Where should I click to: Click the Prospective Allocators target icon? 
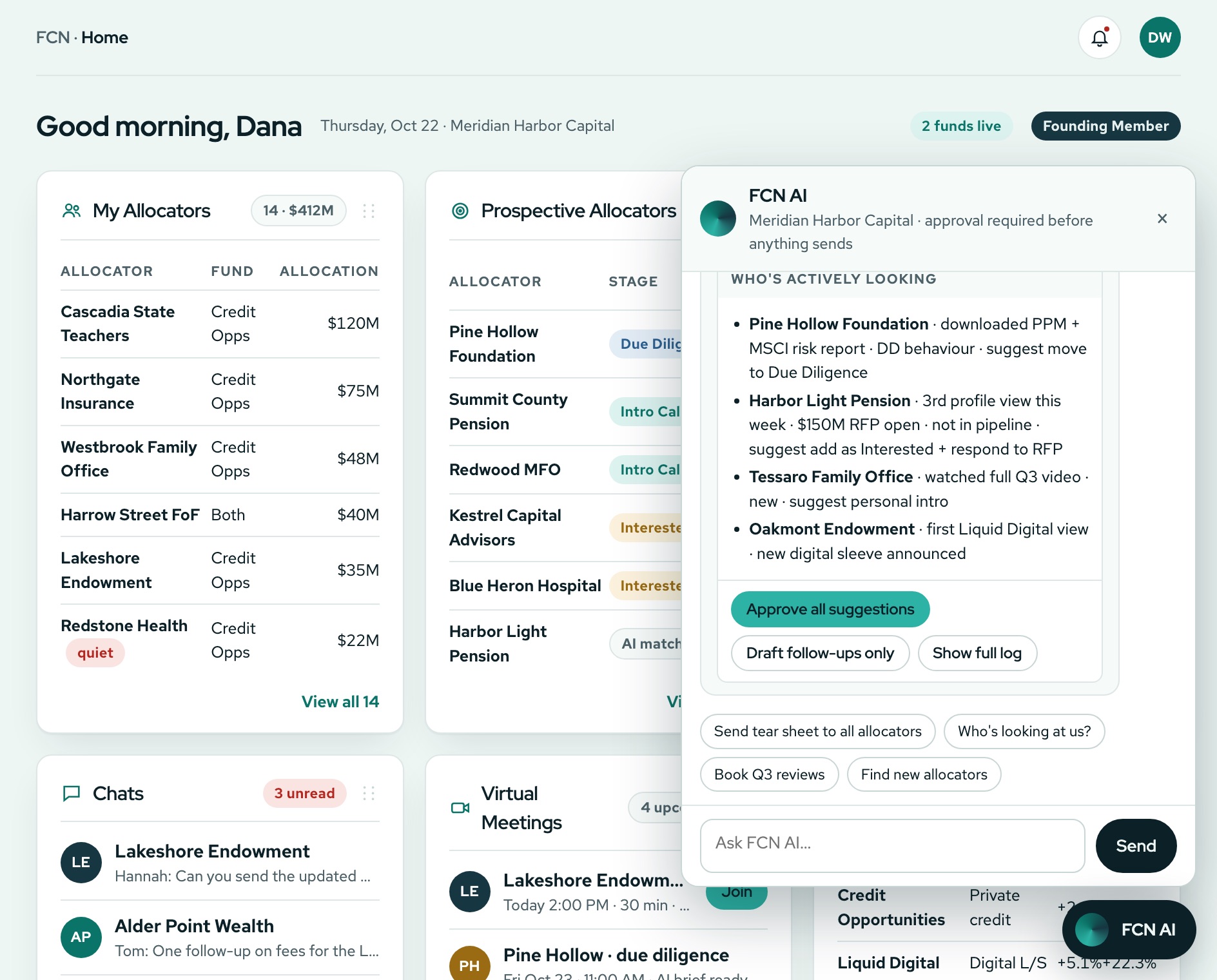point(460,211)
